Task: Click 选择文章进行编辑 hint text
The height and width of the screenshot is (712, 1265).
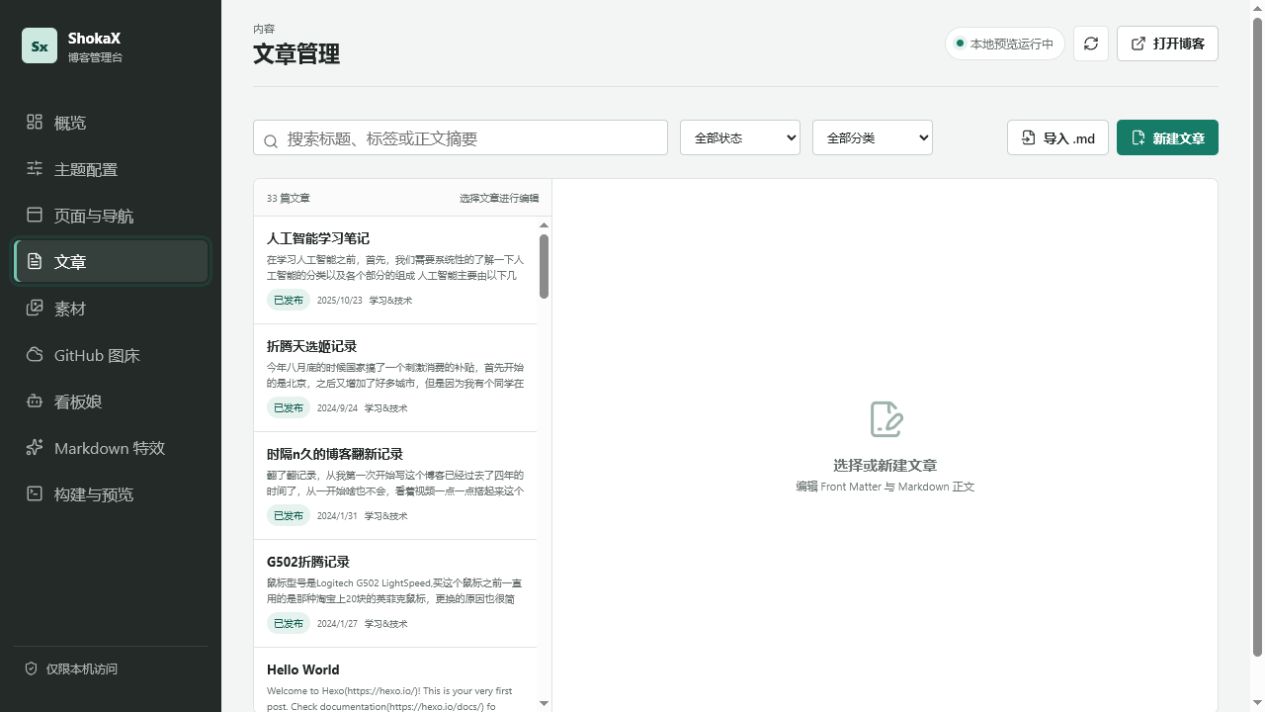Action: point(499,198)
